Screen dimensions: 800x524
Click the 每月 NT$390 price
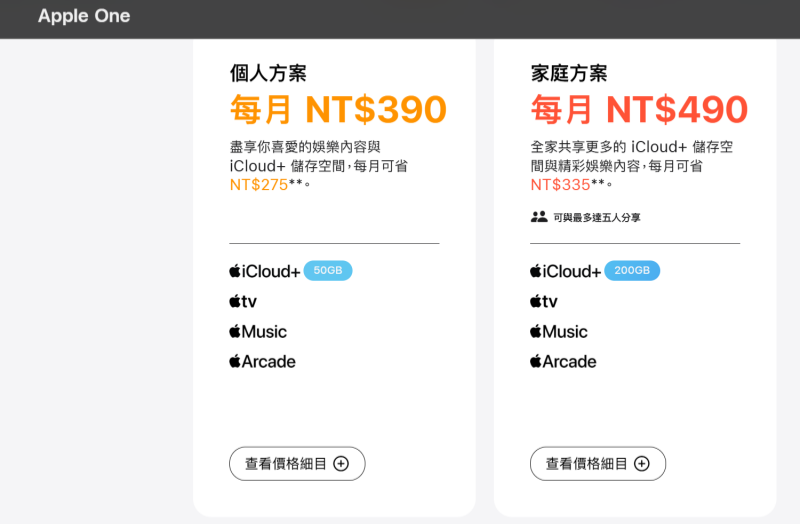pyautogui.click(x=338, y=110)
